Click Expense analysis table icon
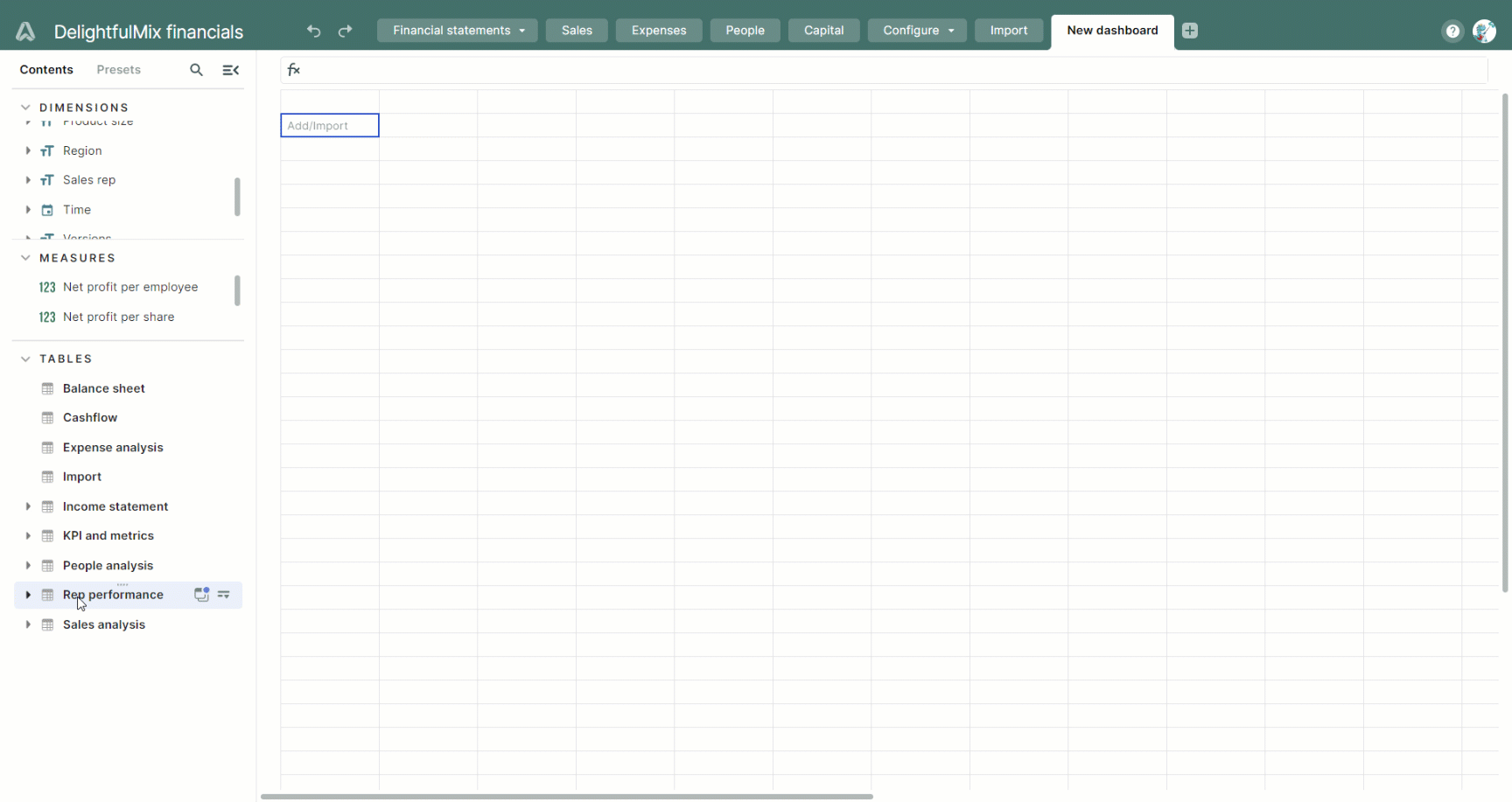 48,448
